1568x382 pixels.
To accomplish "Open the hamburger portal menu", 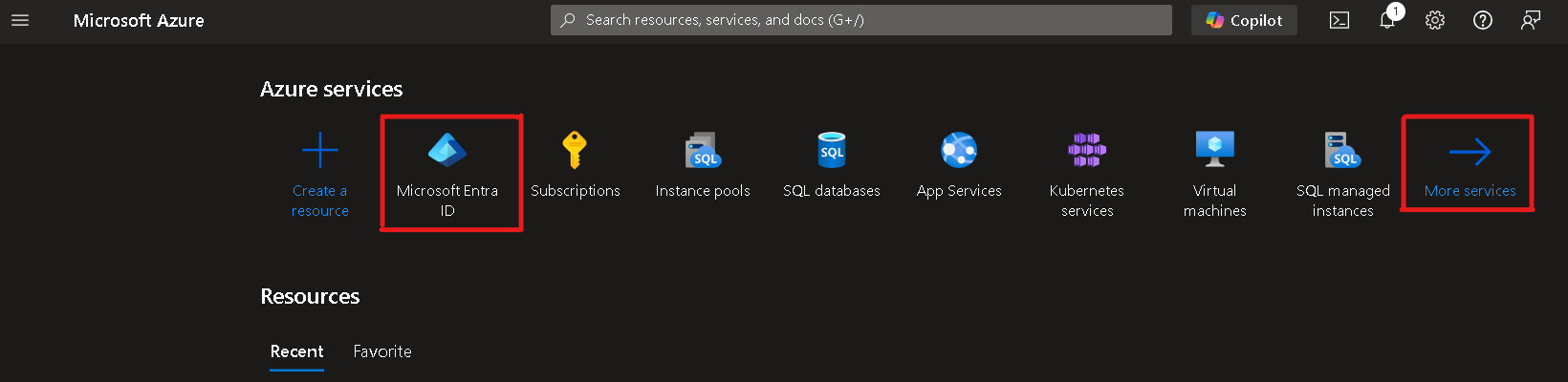I will [20, 20].
